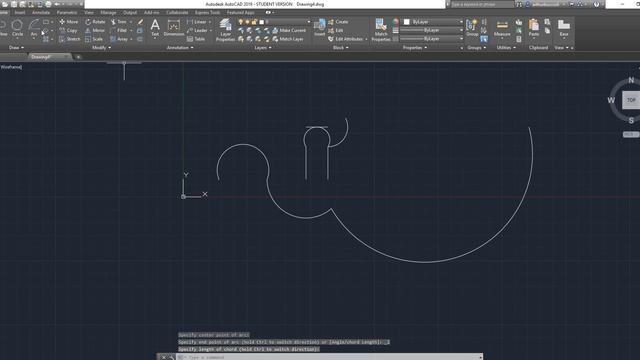Select the Rectangle draw tool
The height and width of the screenshot is (360, 640).
[46, 22]
